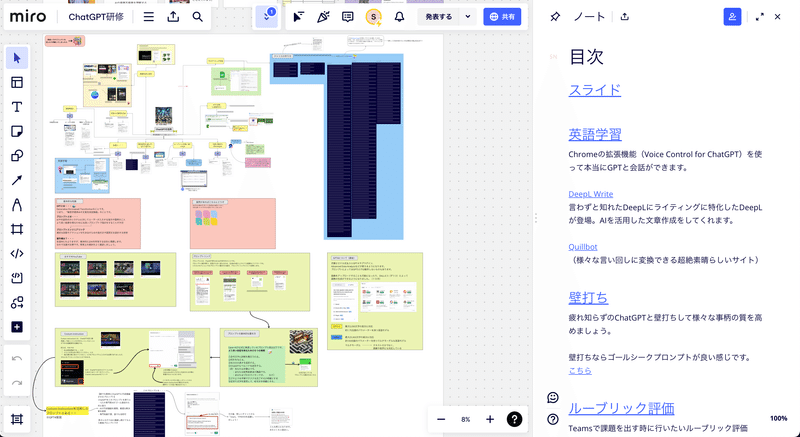Screen dimensions: 800x437
Task: Export the note with upload icon
Action: coord(624,17)
